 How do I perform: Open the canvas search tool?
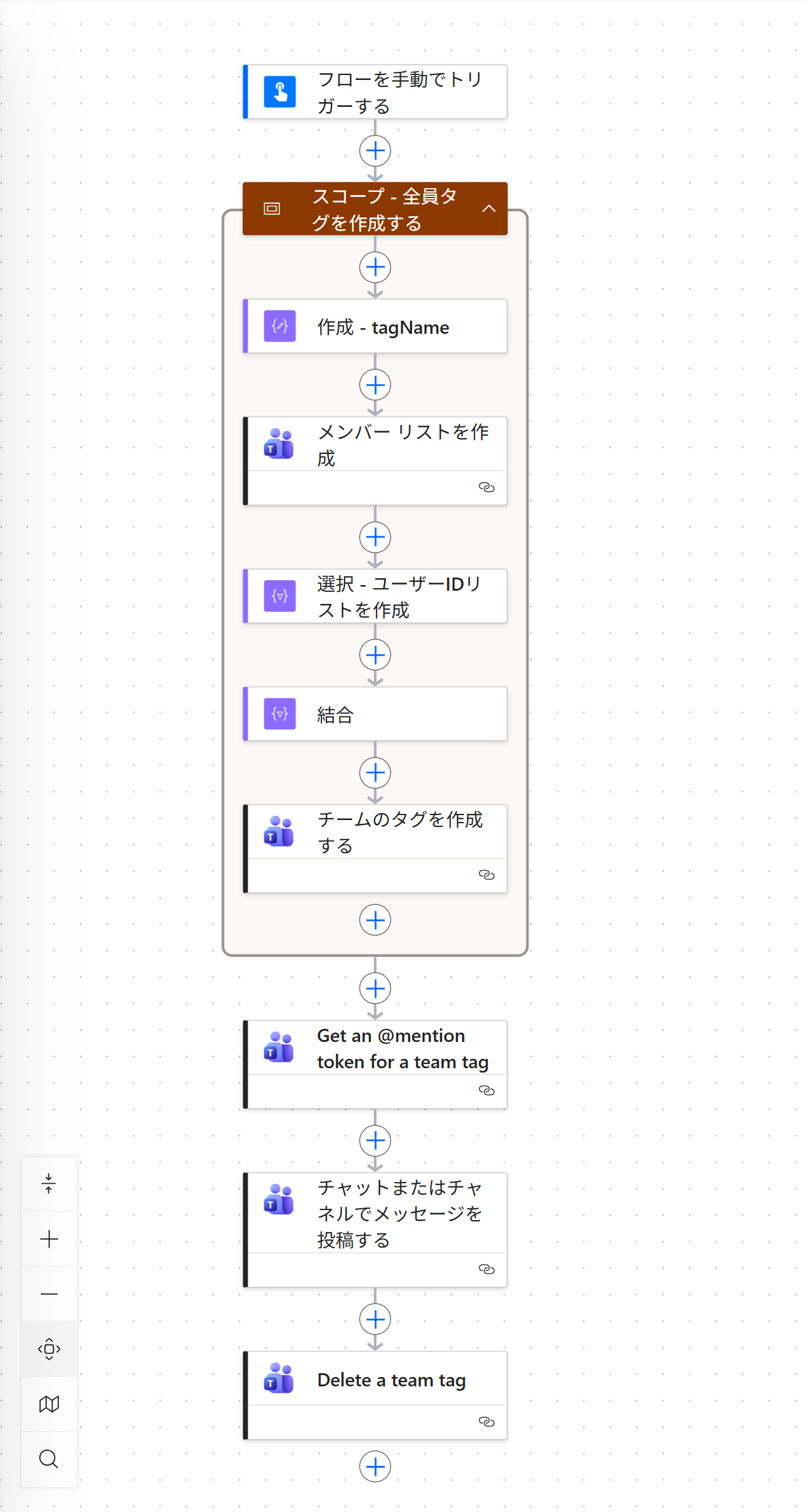point(49,1459)
